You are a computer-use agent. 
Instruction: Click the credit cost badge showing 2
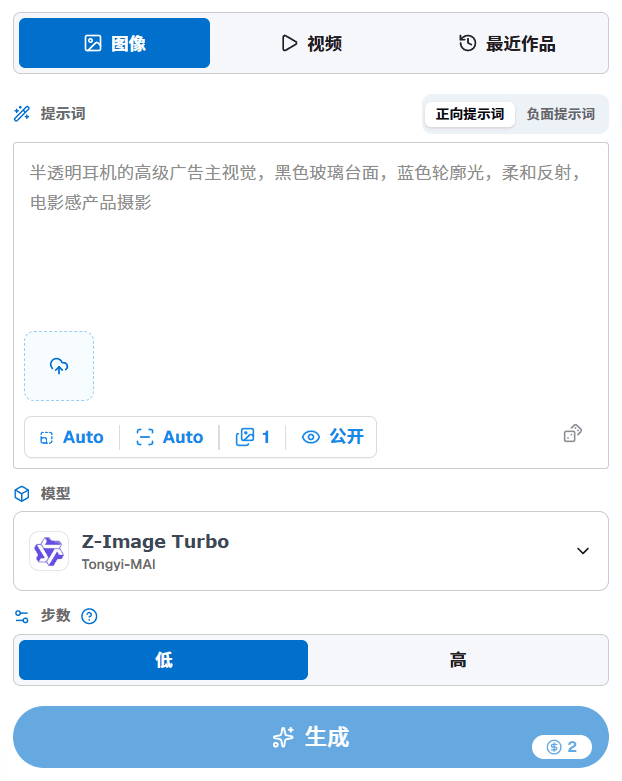562,747
